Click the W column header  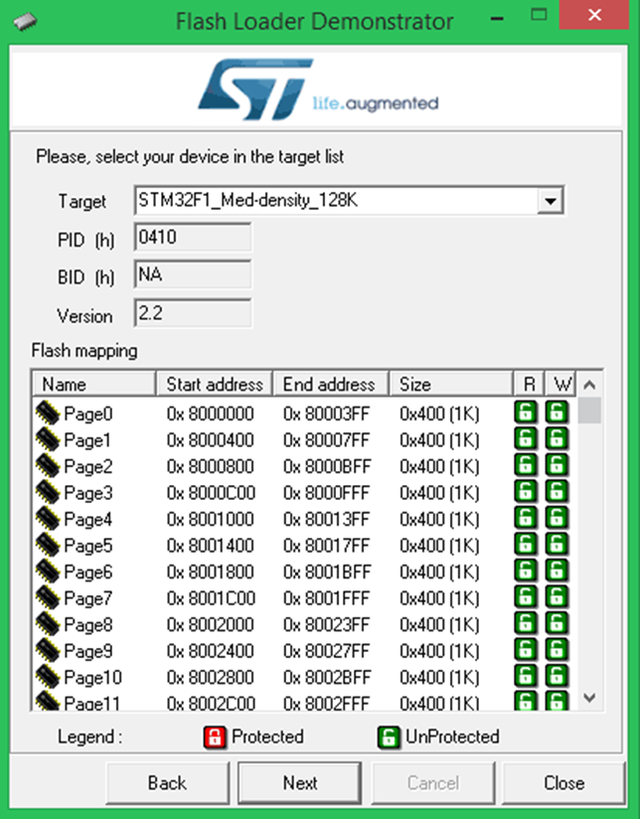tap(561, 384)
